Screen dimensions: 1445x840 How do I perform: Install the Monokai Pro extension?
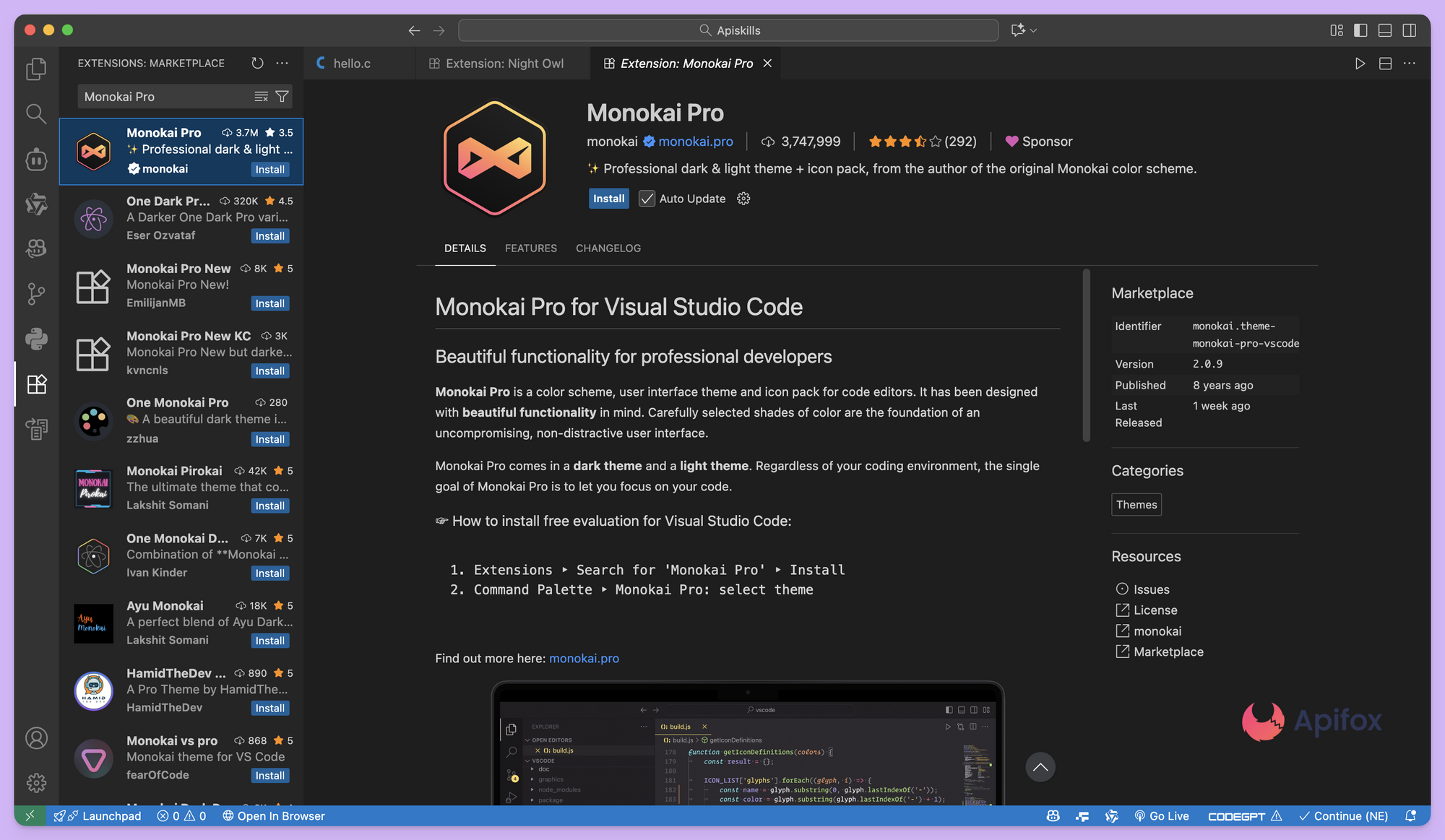tap(609, 199)
